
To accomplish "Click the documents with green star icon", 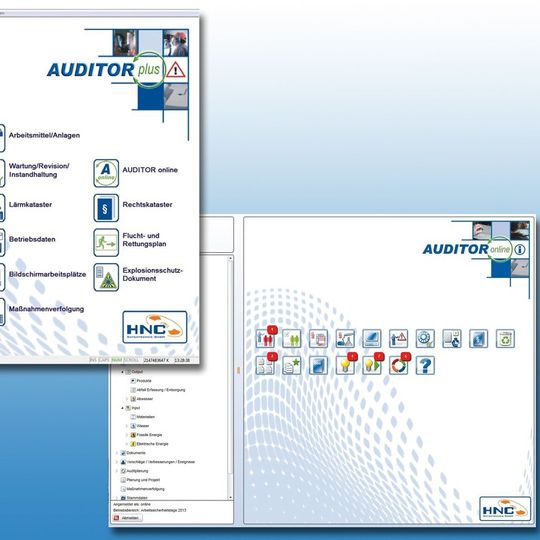I will pyautogui.click(x=291, y=365).
